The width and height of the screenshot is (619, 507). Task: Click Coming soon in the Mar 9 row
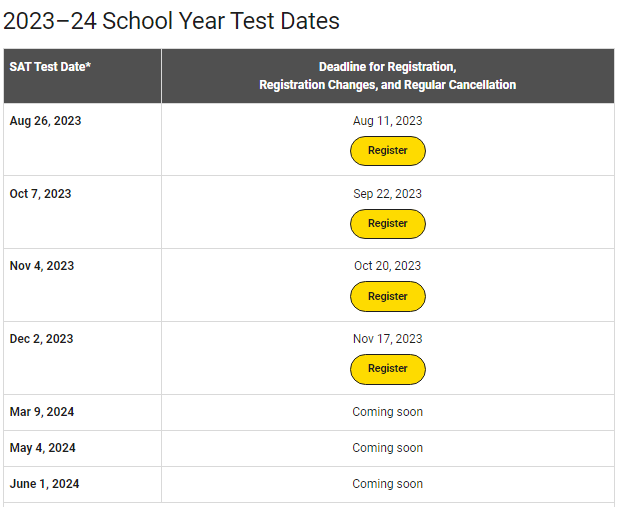pos(388,412)
